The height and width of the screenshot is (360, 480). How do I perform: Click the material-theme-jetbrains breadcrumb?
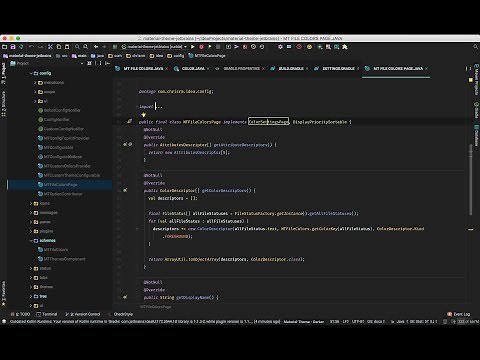tap(27, 56)
